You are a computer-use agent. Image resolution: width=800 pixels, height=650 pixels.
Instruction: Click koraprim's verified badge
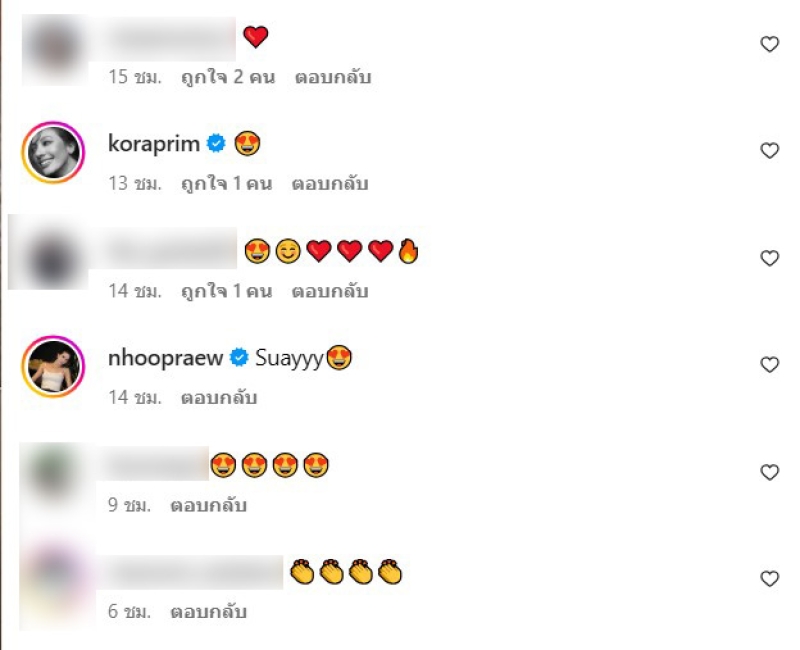pyautogui.click(x=216, y=143)
